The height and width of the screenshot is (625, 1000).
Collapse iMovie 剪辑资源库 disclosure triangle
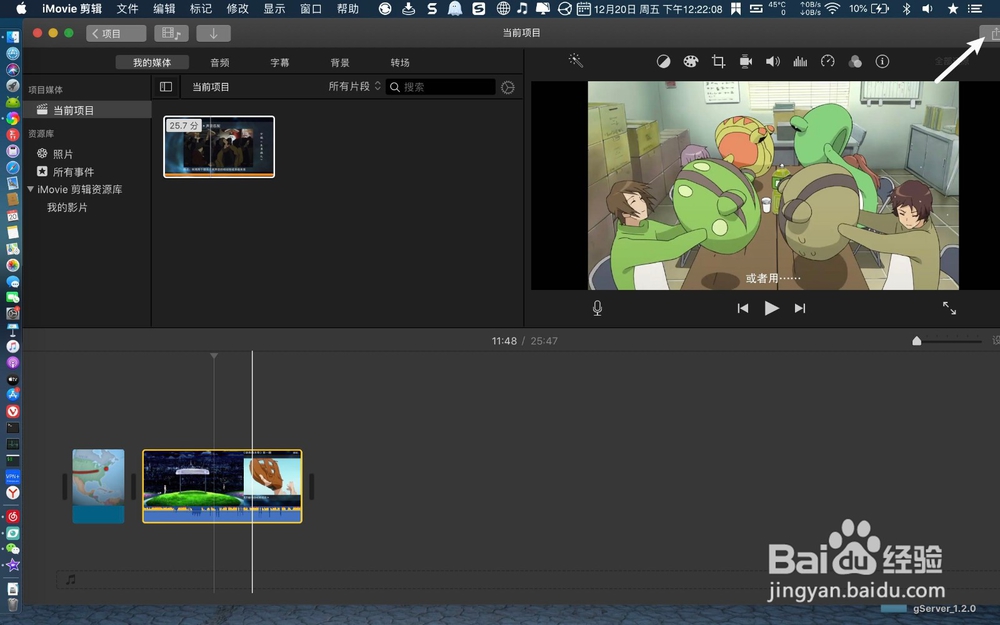point(30,189)
